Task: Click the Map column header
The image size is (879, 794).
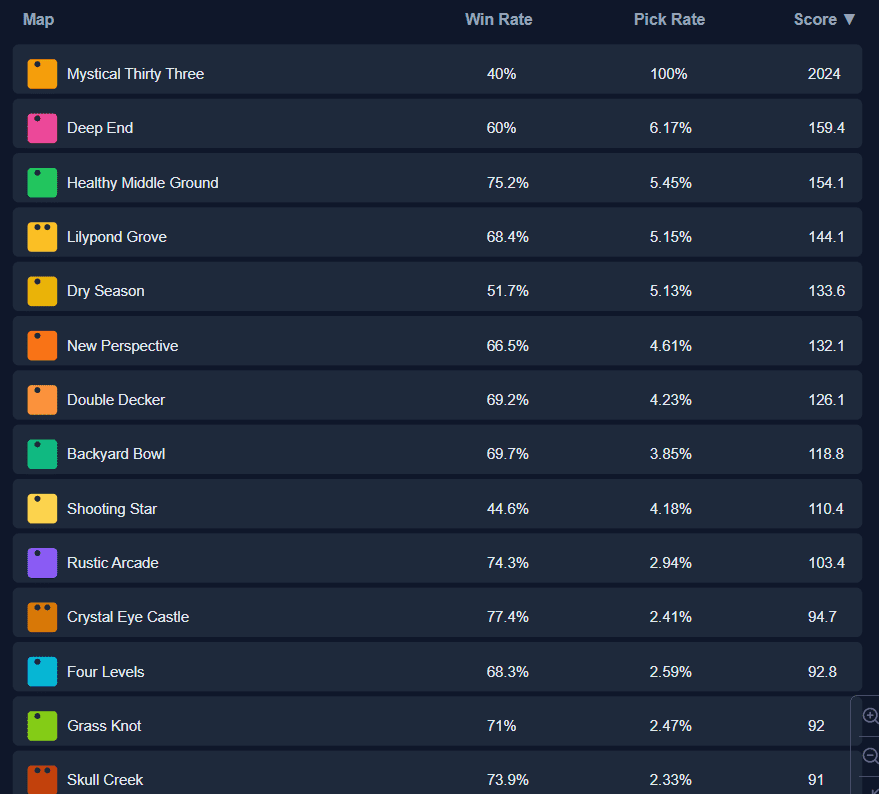Action: [38, 20]
